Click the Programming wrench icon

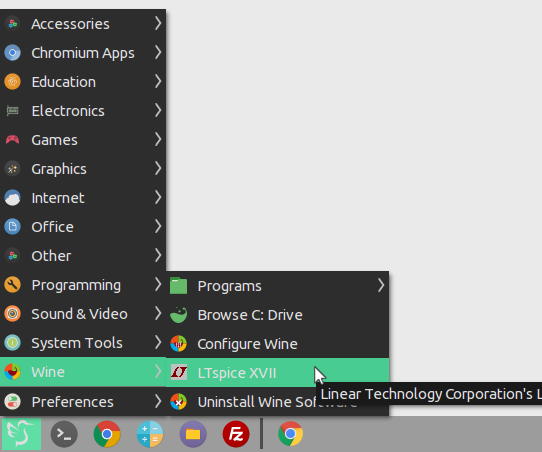point(13,285)
